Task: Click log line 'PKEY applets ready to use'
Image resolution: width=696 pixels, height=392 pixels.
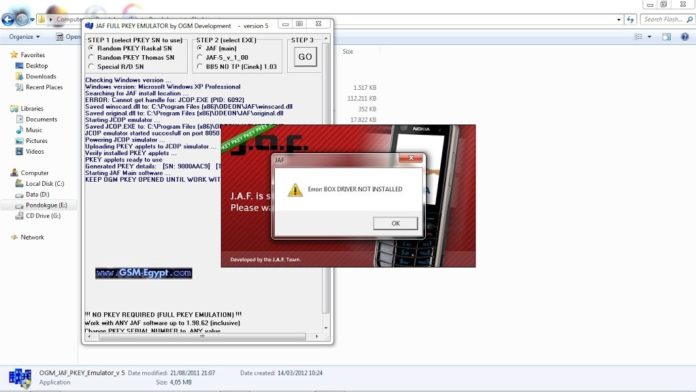Action: pyautogui.click(x=124, y=160)
